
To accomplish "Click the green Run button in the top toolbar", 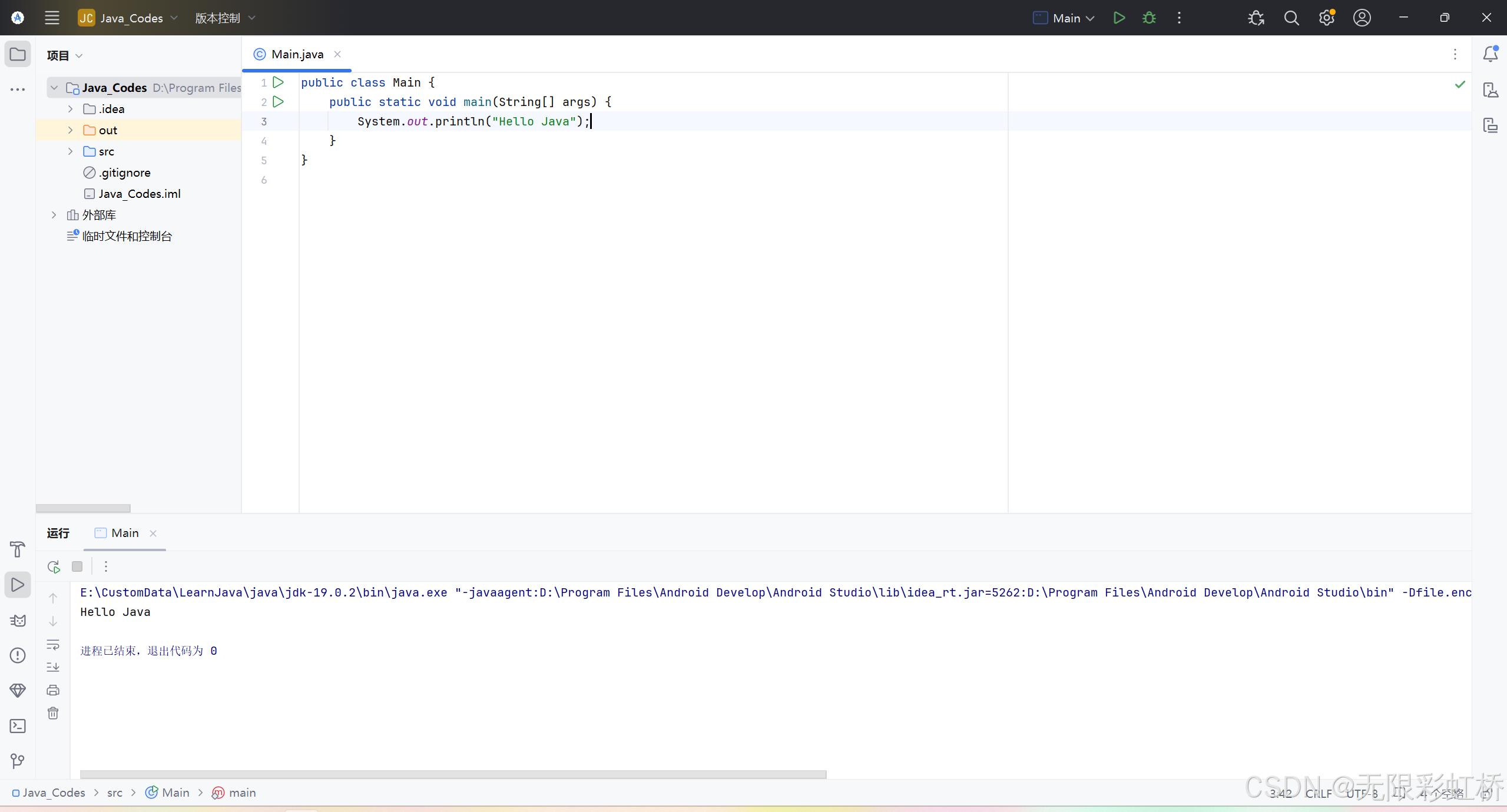I will [1119, 18].
